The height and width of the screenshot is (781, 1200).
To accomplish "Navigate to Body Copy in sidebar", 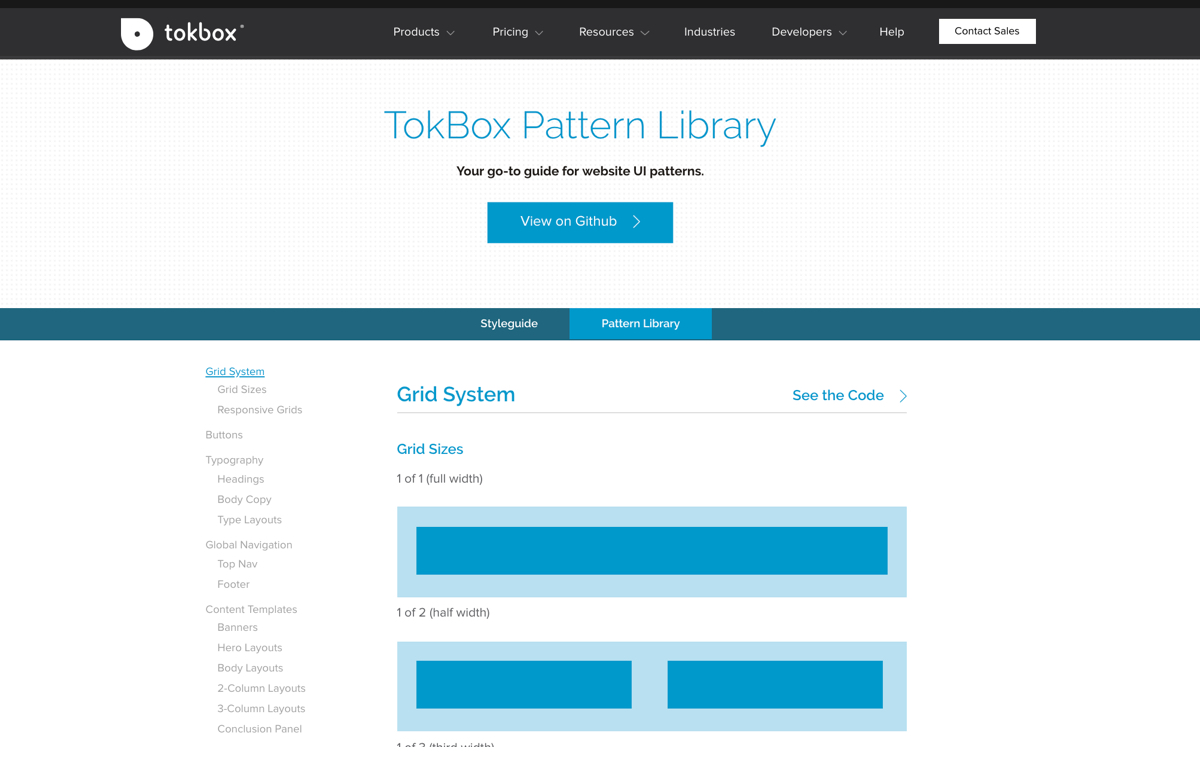I will 244,500.
